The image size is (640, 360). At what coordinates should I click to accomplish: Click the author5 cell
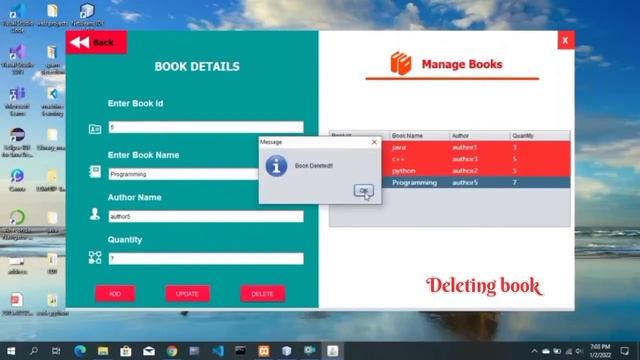pyautogui.click(x=480, y=182)
